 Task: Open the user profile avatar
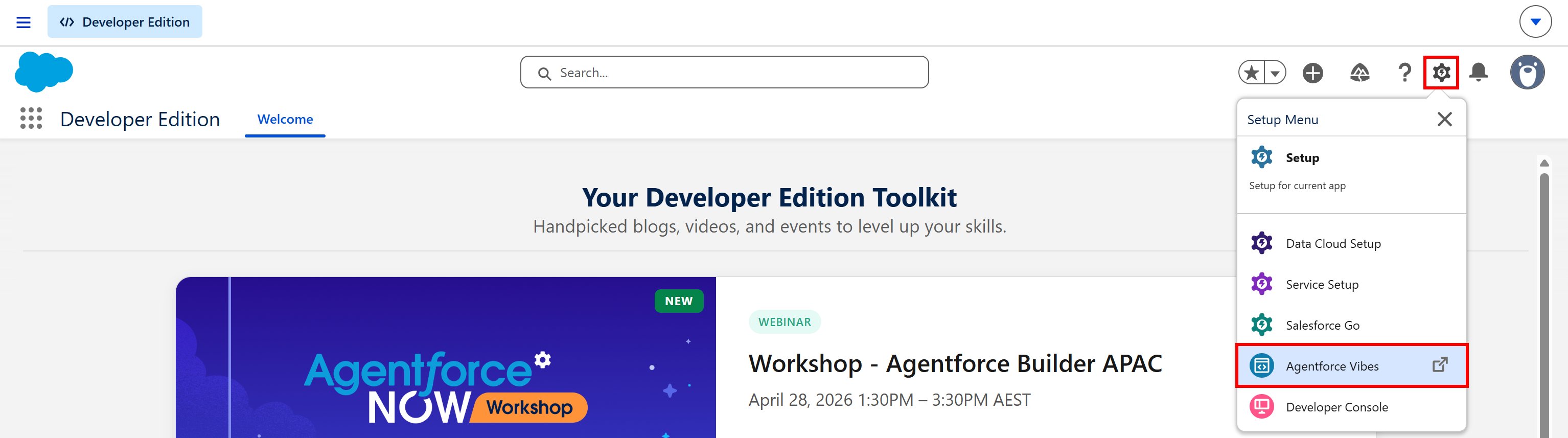(1527, 73)
